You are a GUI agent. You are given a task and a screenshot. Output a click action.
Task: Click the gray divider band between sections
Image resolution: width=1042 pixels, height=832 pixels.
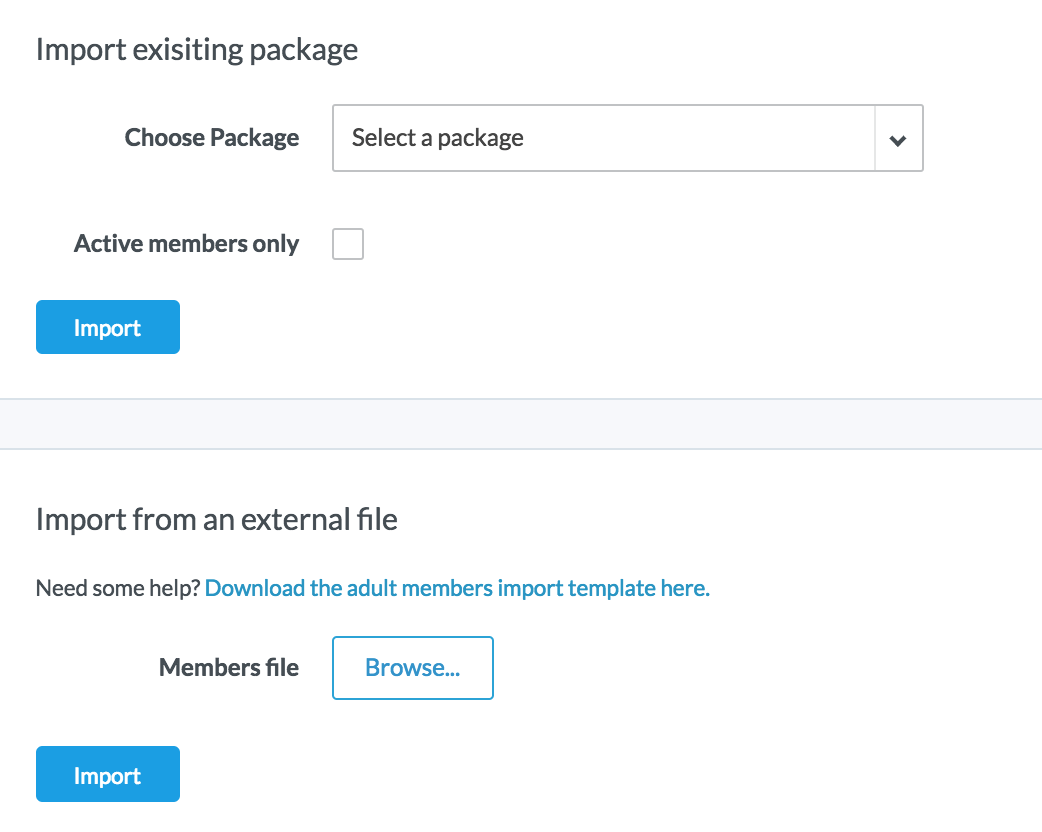coord(520,424)
